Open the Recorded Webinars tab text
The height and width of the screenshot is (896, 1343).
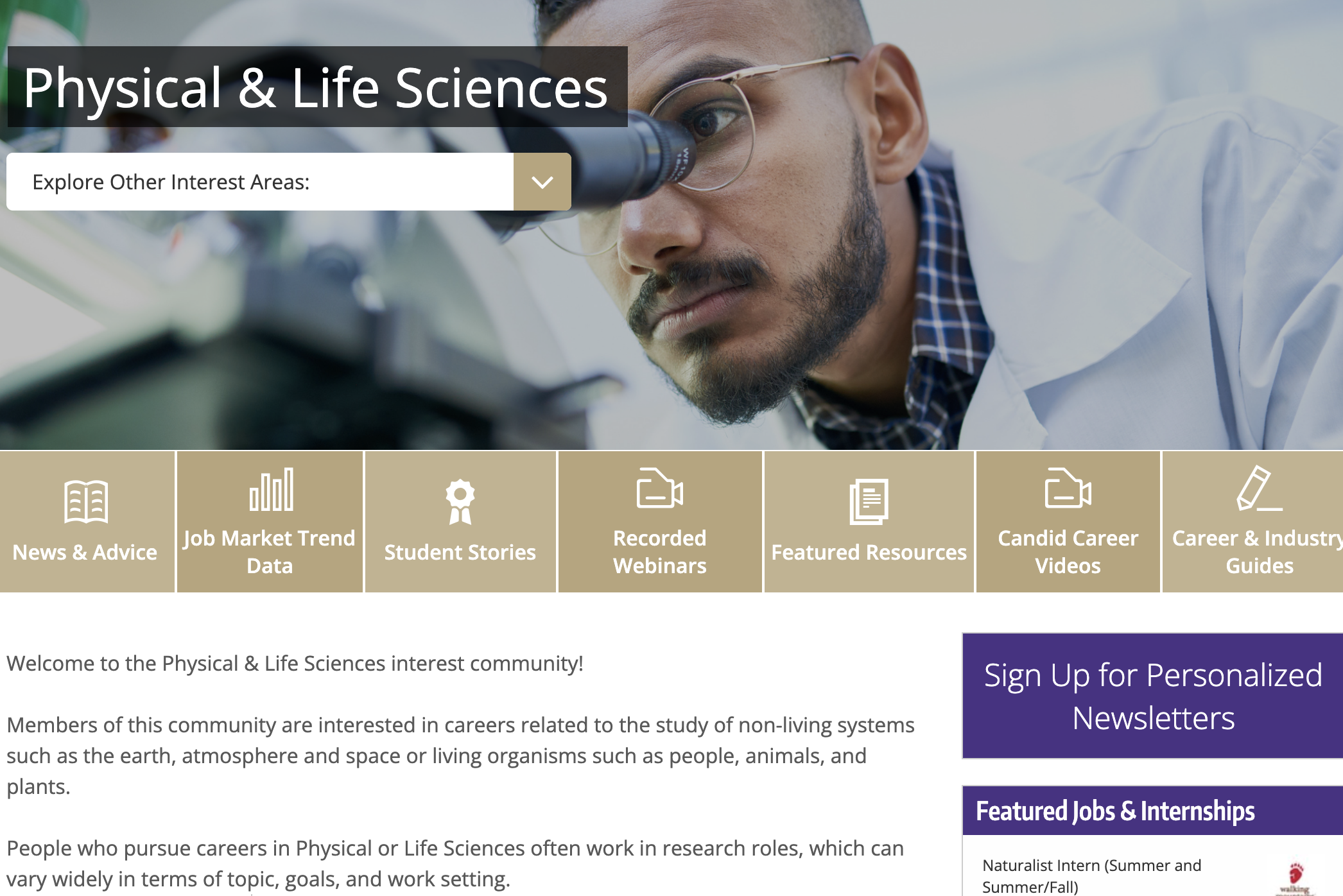pyautogui.click(x=659, y=551)
